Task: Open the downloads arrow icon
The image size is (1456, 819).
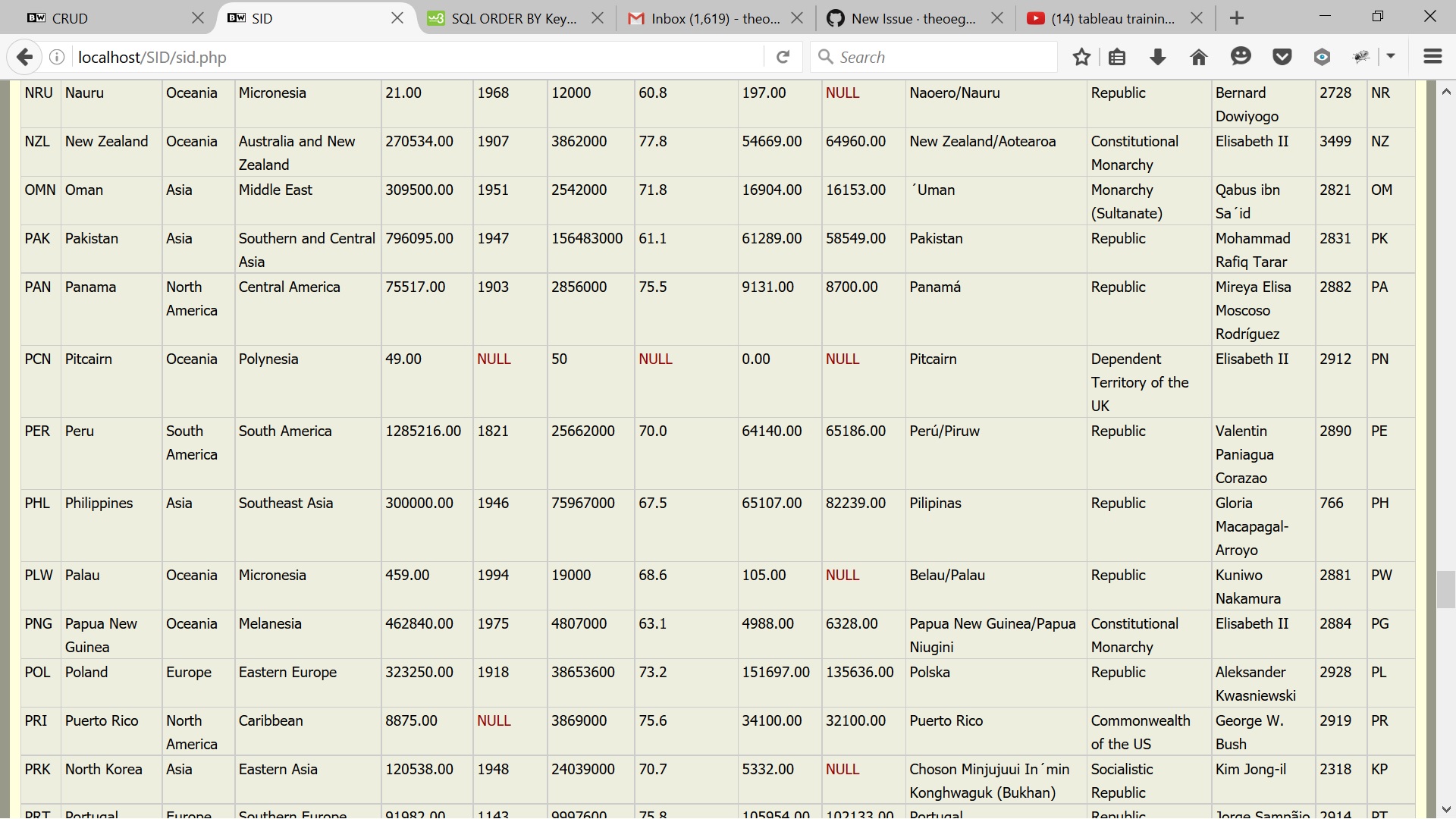Action: point(1158,57)
